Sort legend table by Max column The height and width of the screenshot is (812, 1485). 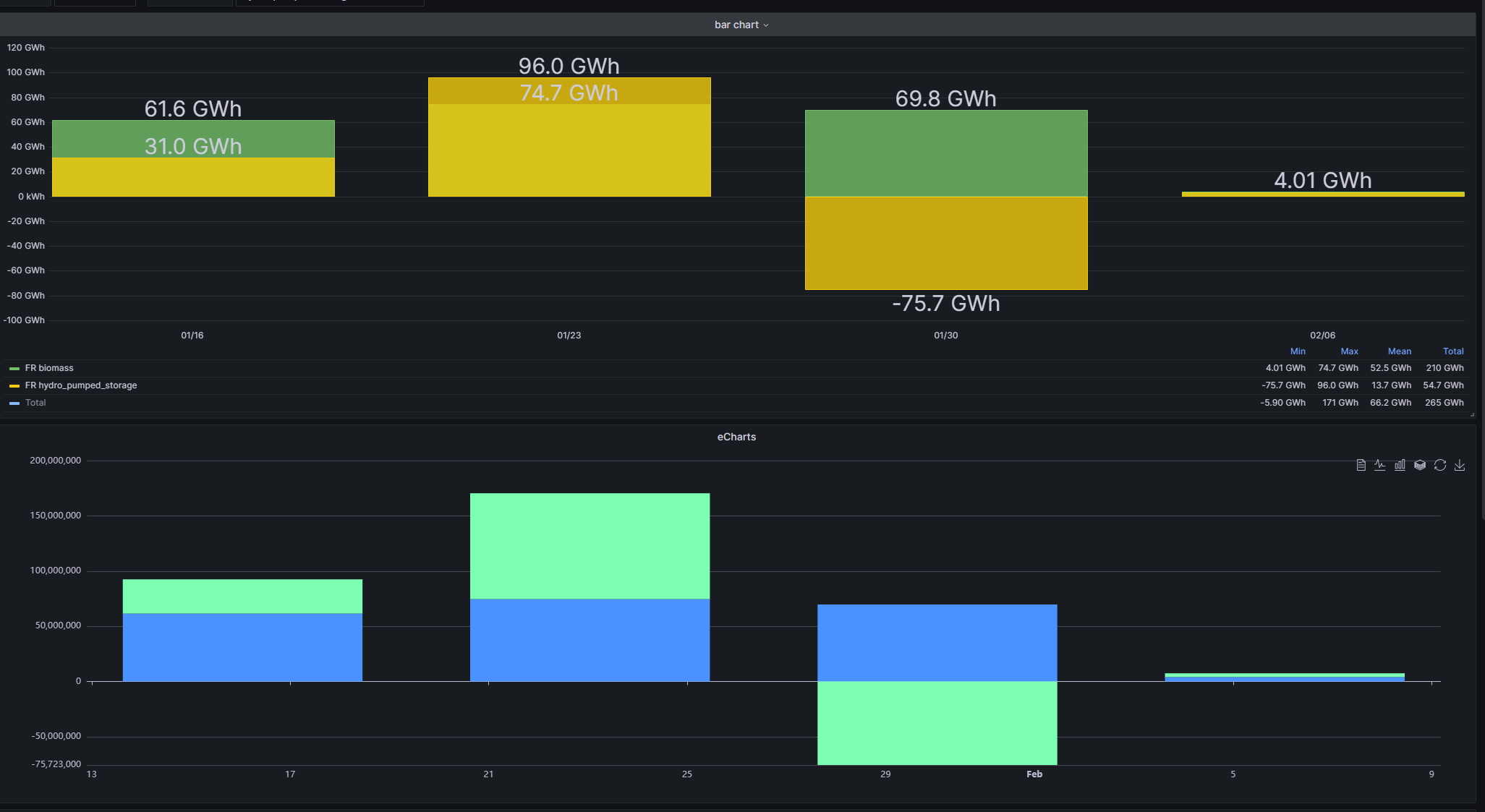1350,351
